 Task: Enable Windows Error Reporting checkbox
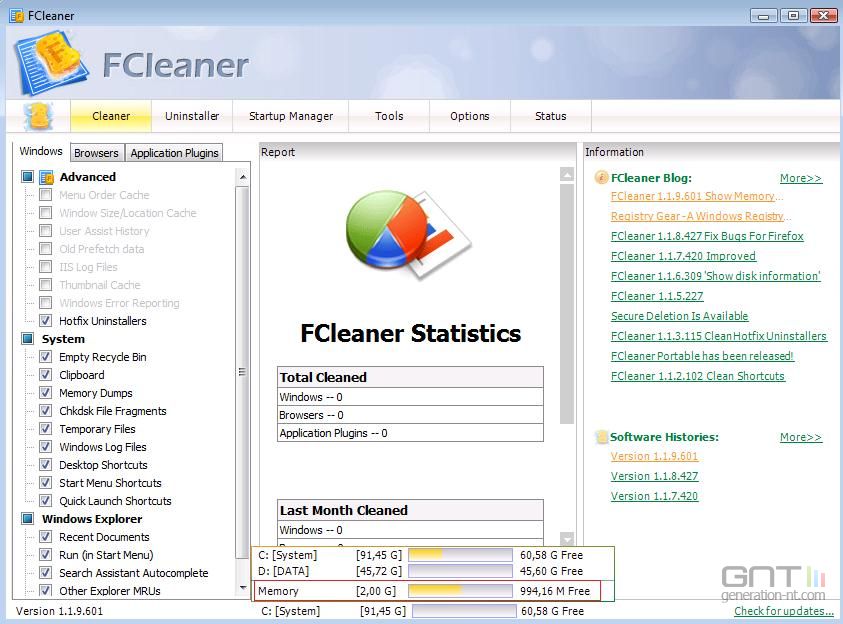click(x=46, y=303)
